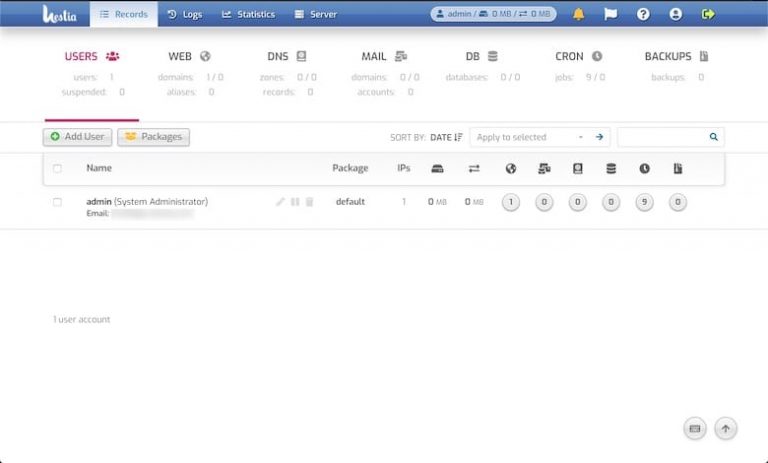The image size is (768, 463).
Task: Click the '1 user account' footer text
Action: tap(82, 319)
